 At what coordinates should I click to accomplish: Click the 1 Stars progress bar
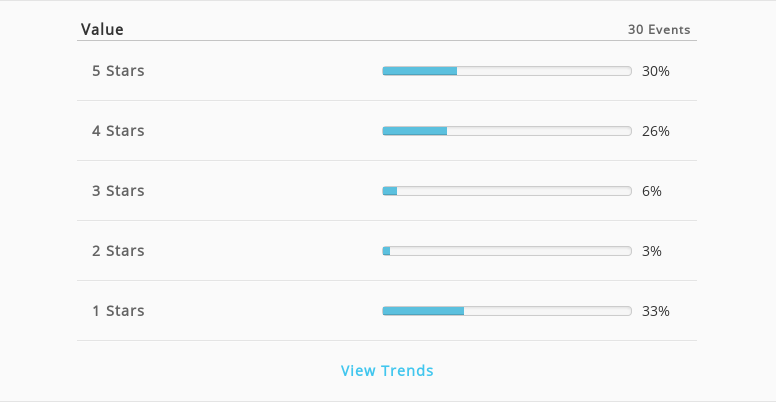point(507,311)
